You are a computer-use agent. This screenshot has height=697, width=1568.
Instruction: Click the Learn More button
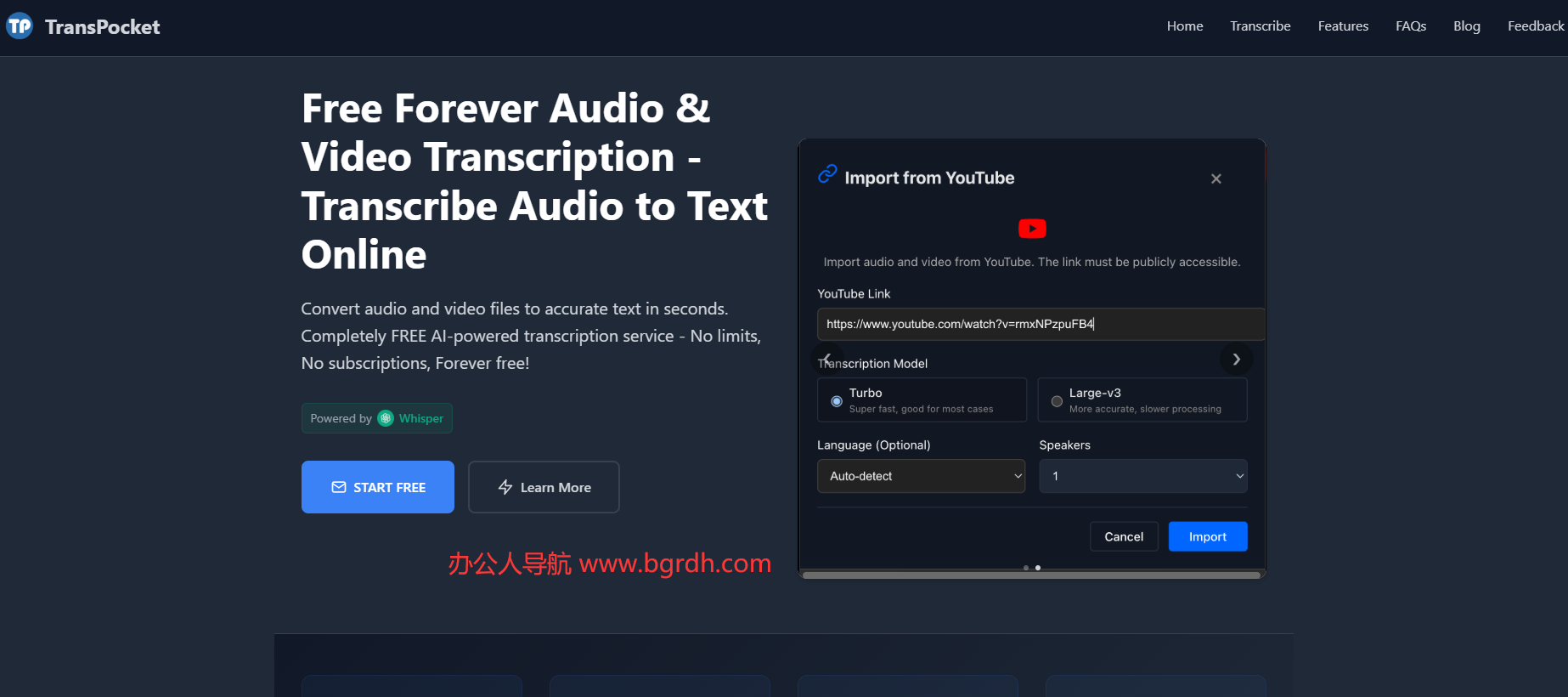pyautogui.click(x=544, y=487)
